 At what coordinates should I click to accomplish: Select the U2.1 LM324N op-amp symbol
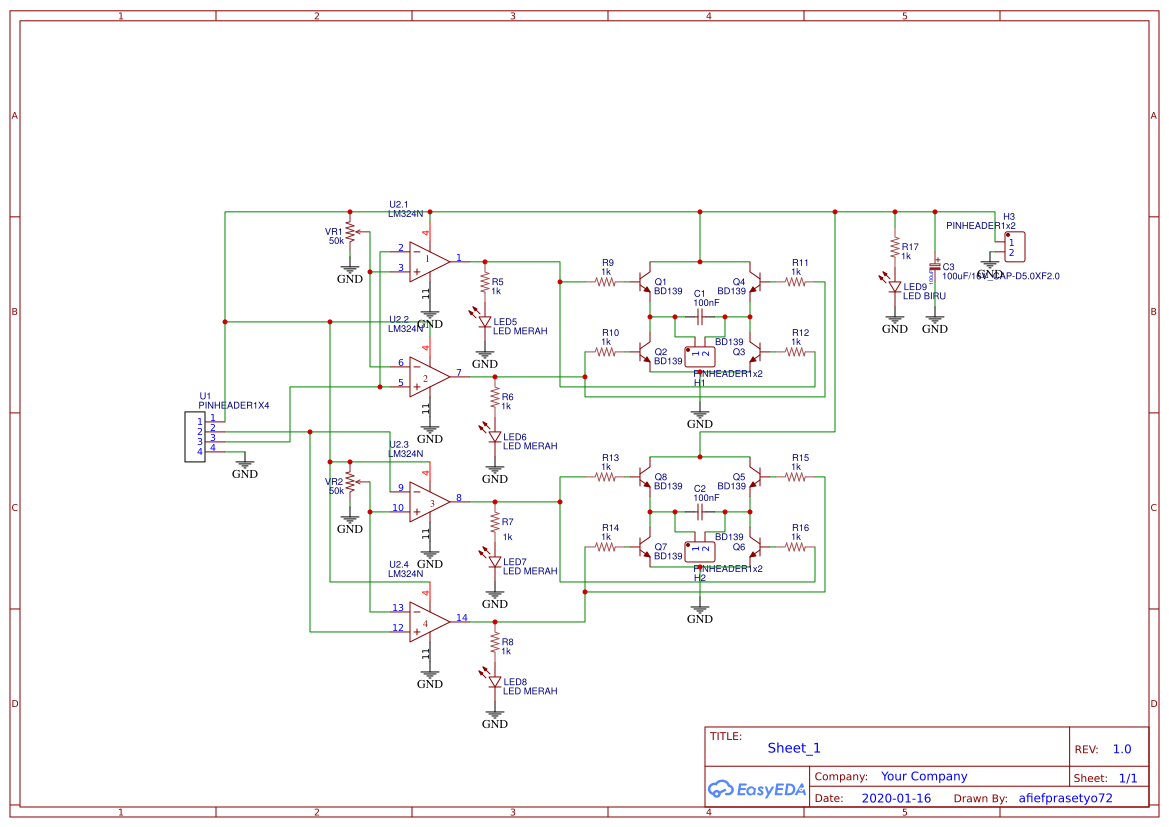[x=427, y=260]
